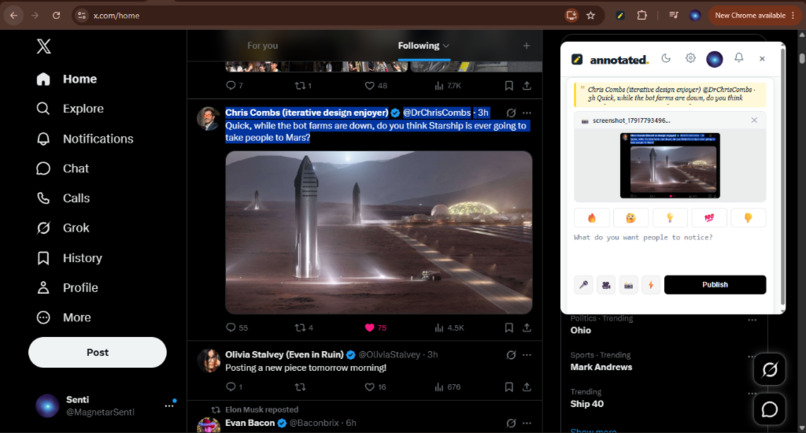The image size is (806, 433).
Task: Like Olivia Stalvey's post
Action: click(x=375, y=387)
